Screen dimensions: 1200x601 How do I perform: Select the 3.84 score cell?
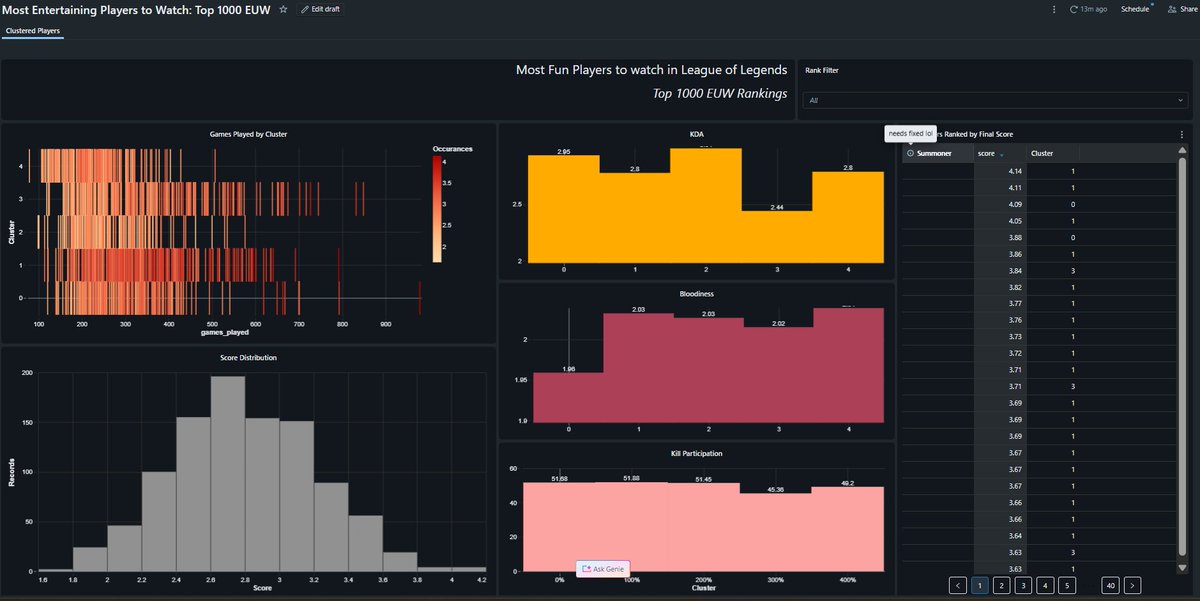1001,270
